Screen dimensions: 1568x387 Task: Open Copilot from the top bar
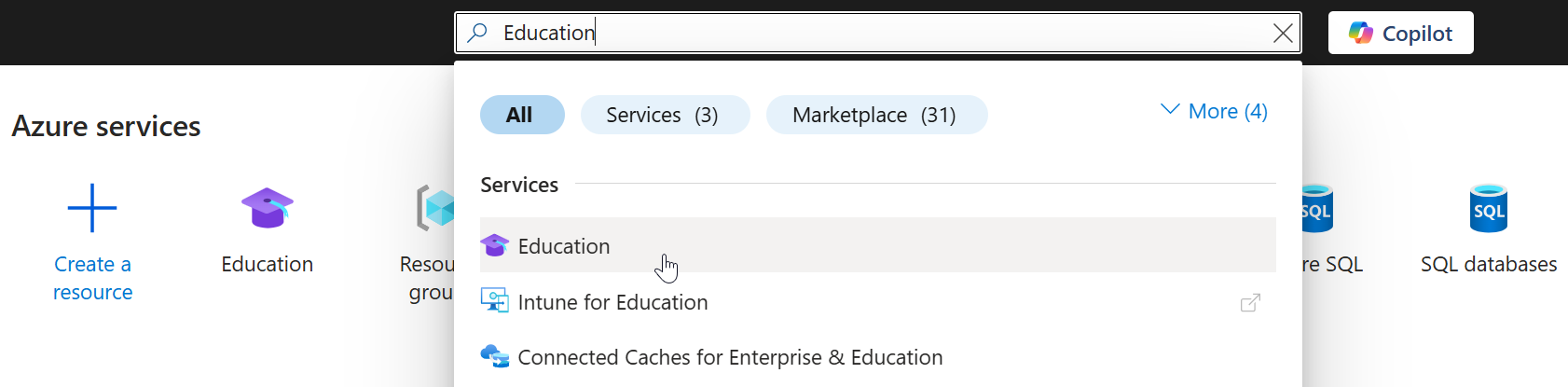tap(1400, 33)
